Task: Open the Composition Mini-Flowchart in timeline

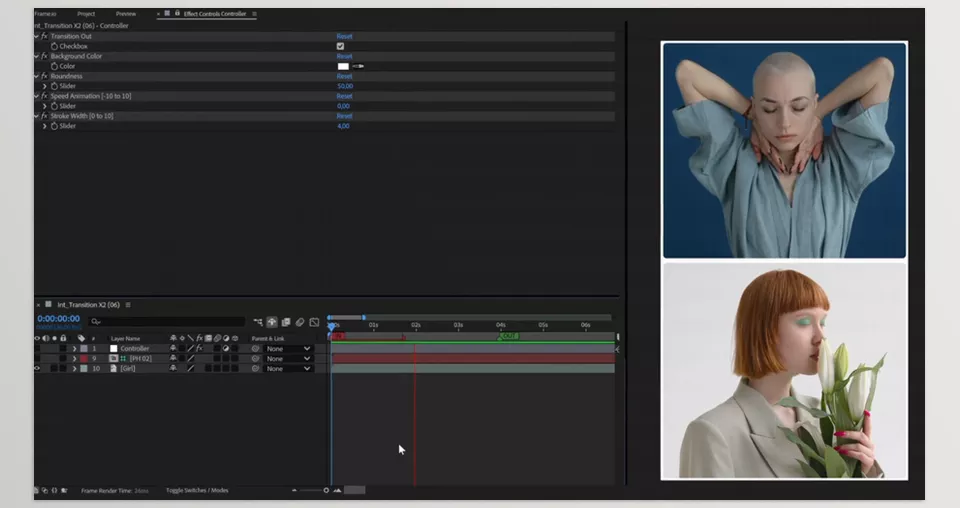Action: pos(258,322)
